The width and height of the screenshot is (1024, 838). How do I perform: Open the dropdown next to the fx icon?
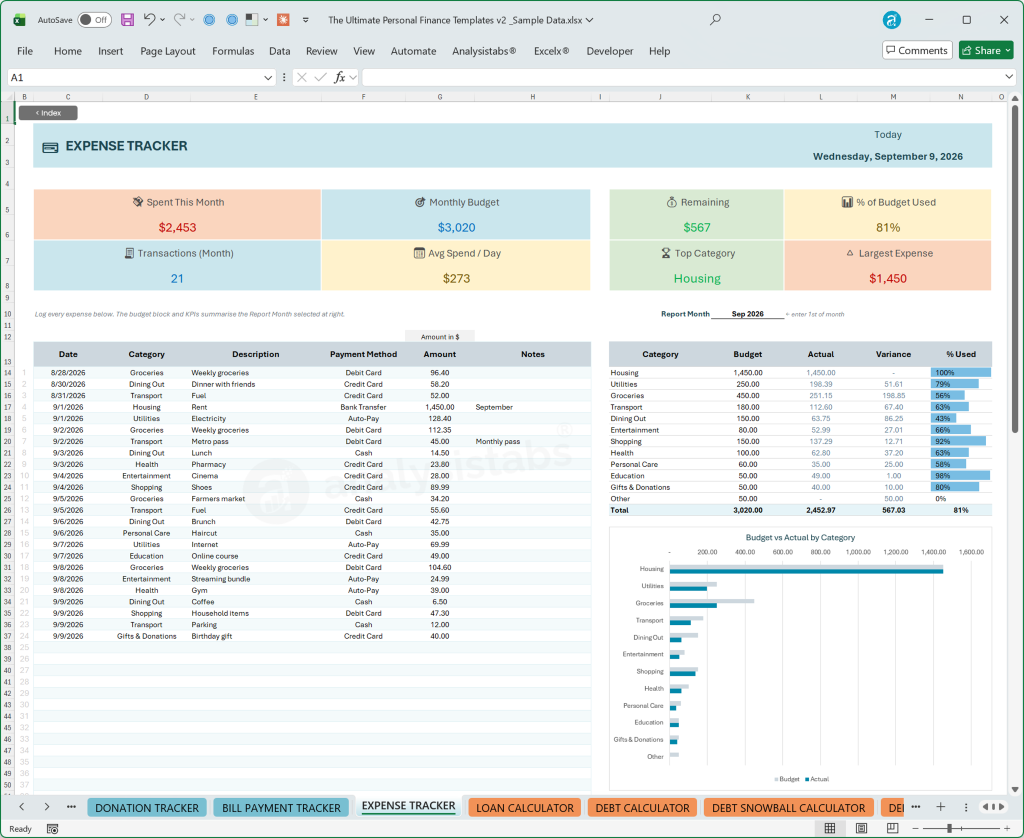click(353, 77)
